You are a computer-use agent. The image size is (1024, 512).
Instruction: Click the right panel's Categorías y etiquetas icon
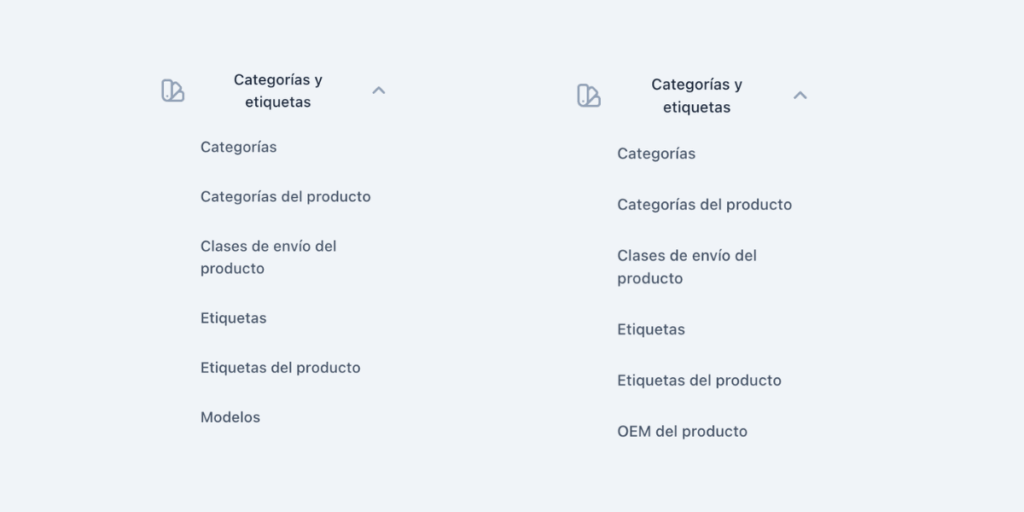pos(589,96)
